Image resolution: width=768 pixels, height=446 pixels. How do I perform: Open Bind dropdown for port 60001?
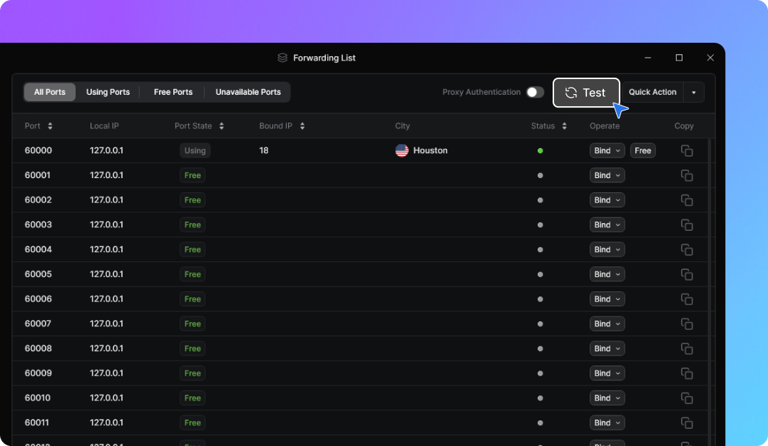click(x=607, y=175)
